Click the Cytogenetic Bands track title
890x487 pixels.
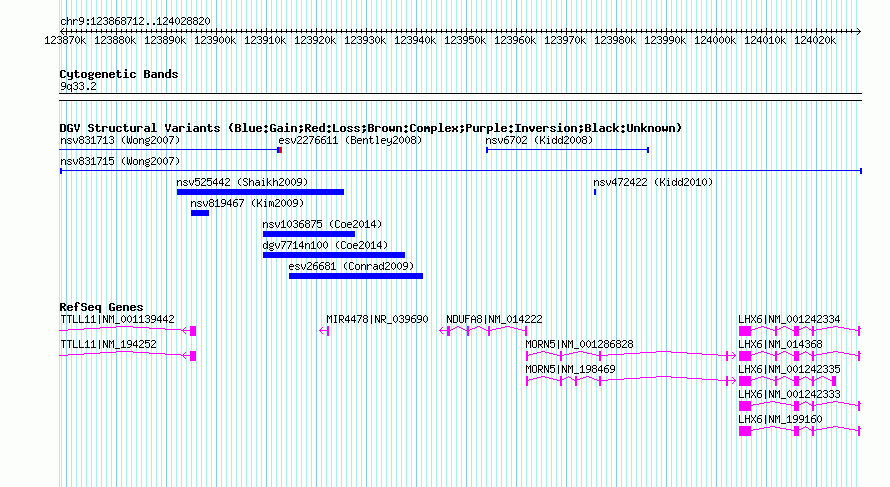(119, 74)
